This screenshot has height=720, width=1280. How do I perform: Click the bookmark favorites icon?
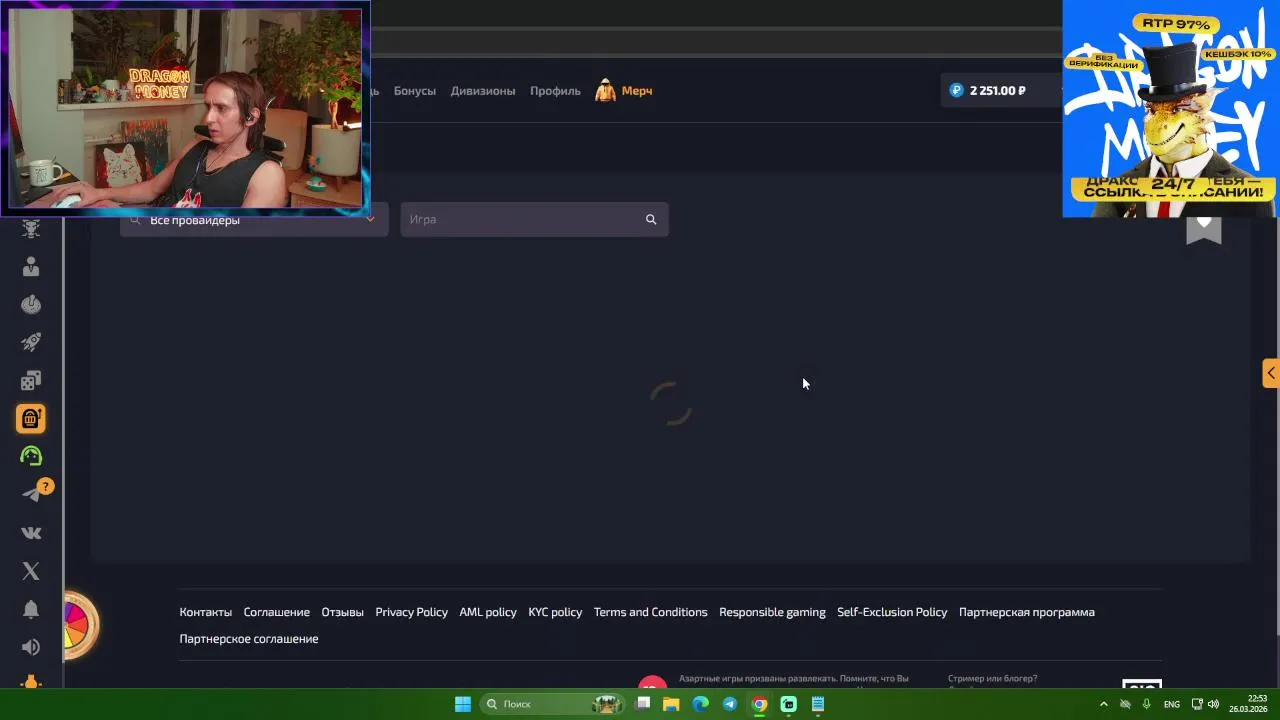(x=1204, y=230)
